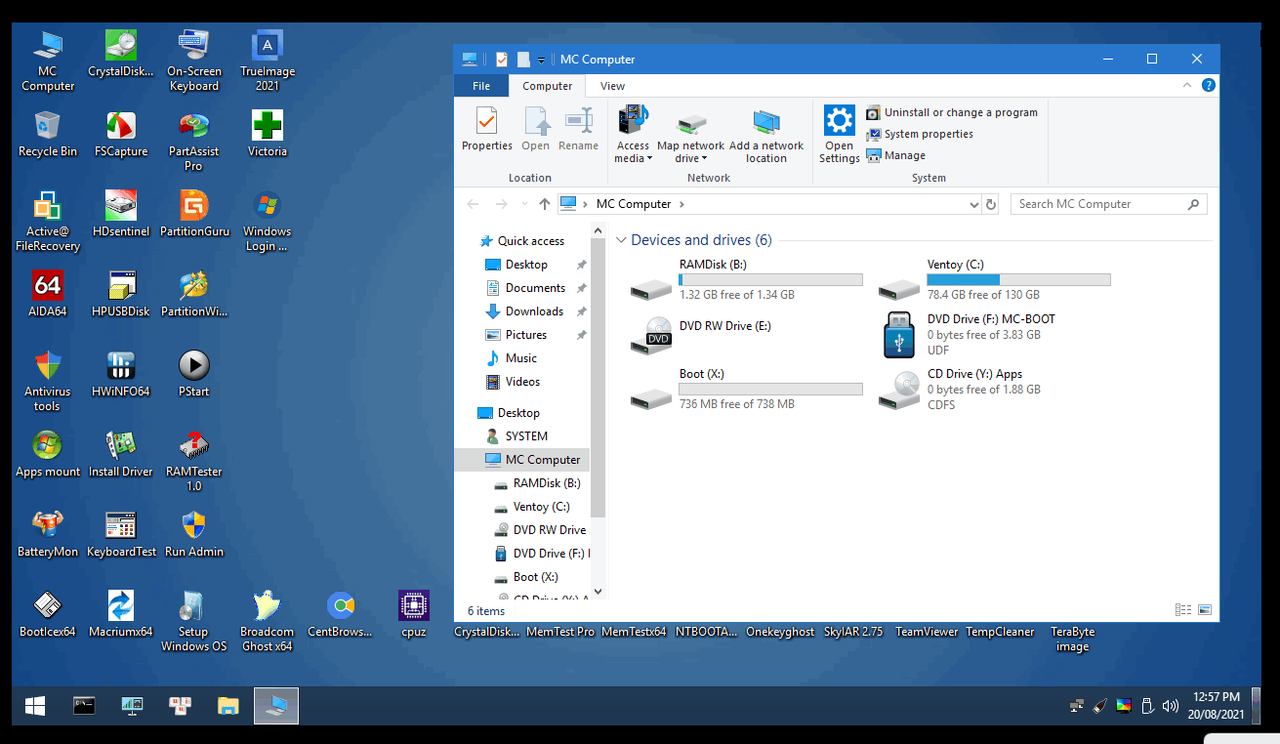1280x744 pixels.
Task: Open the Macriumx64 desktop icon
Action: 121,613
